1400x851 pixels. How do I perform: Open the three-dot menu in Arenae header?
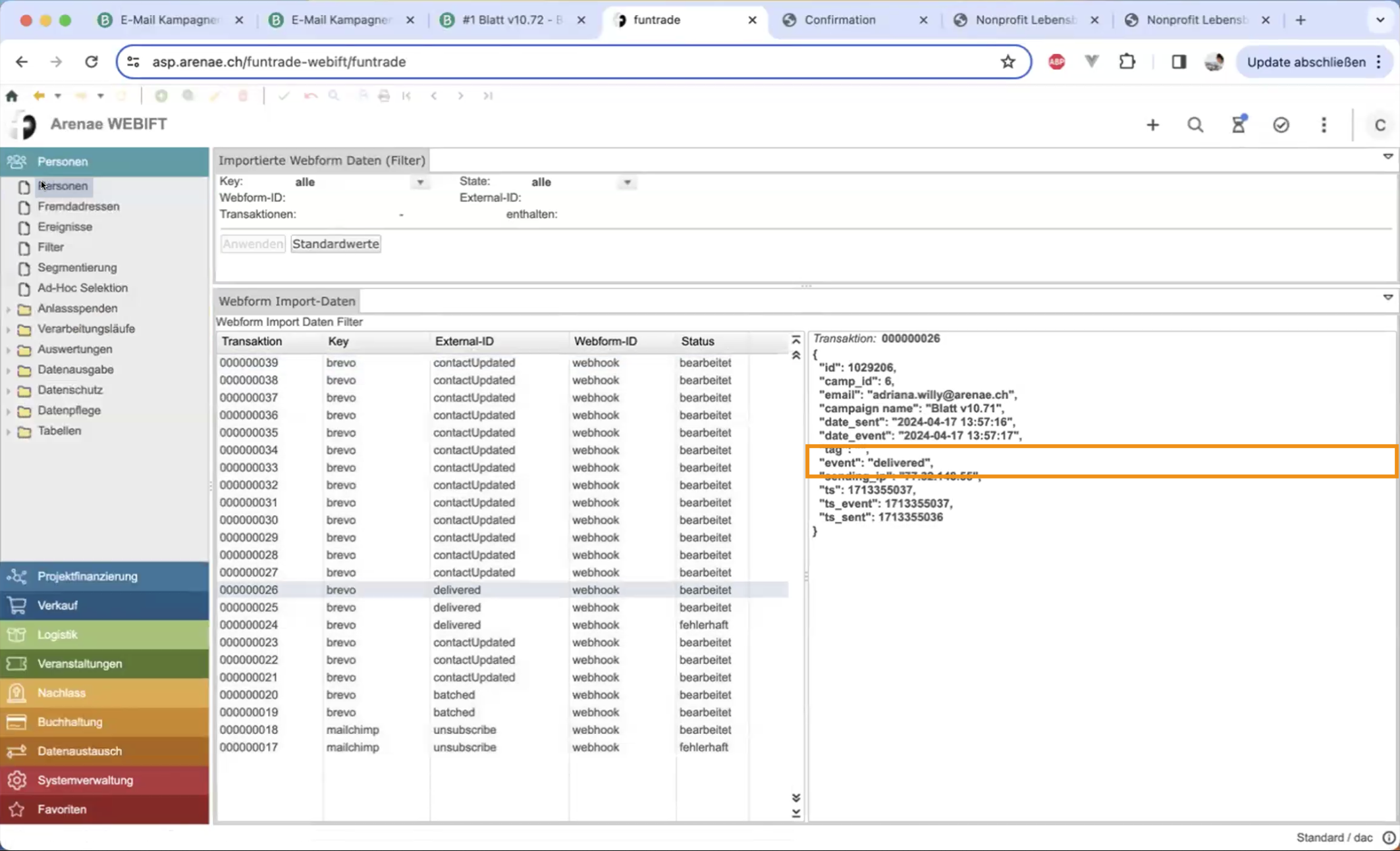pyautogui.click(x=1324, y=125)
